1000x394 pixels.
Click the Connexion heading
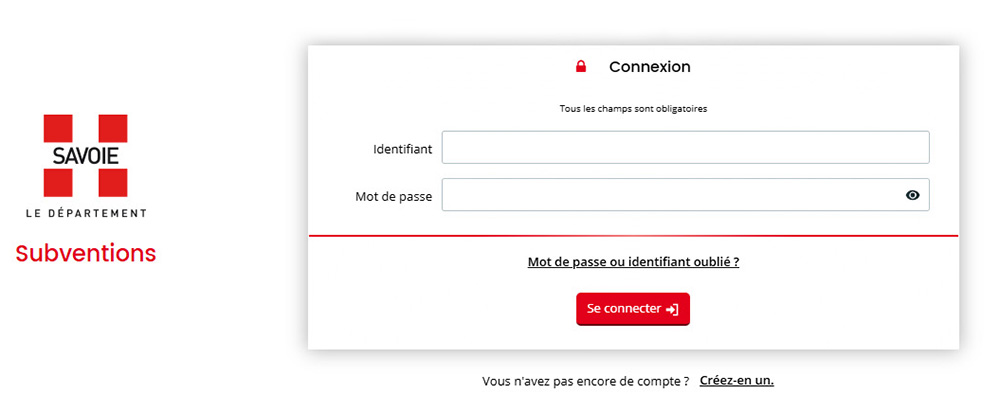[649, 67]
